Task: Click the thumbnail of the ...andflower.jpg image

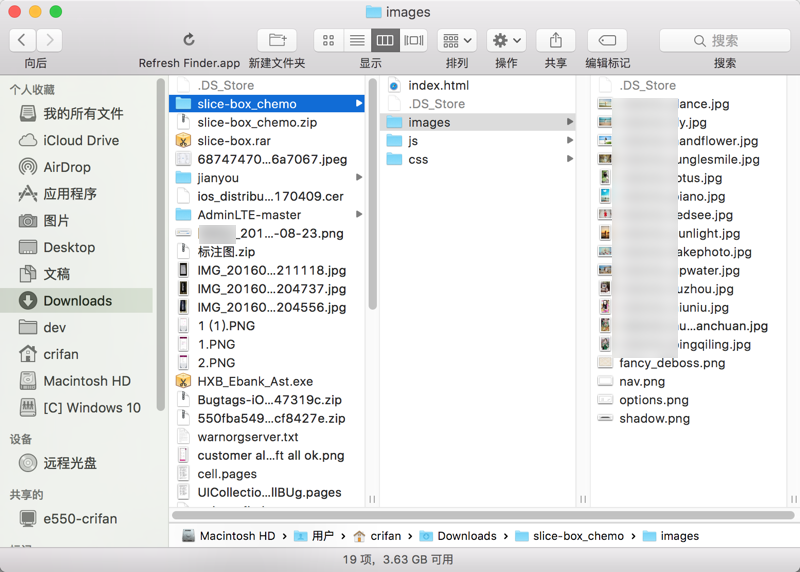Action: coord(605,140)
